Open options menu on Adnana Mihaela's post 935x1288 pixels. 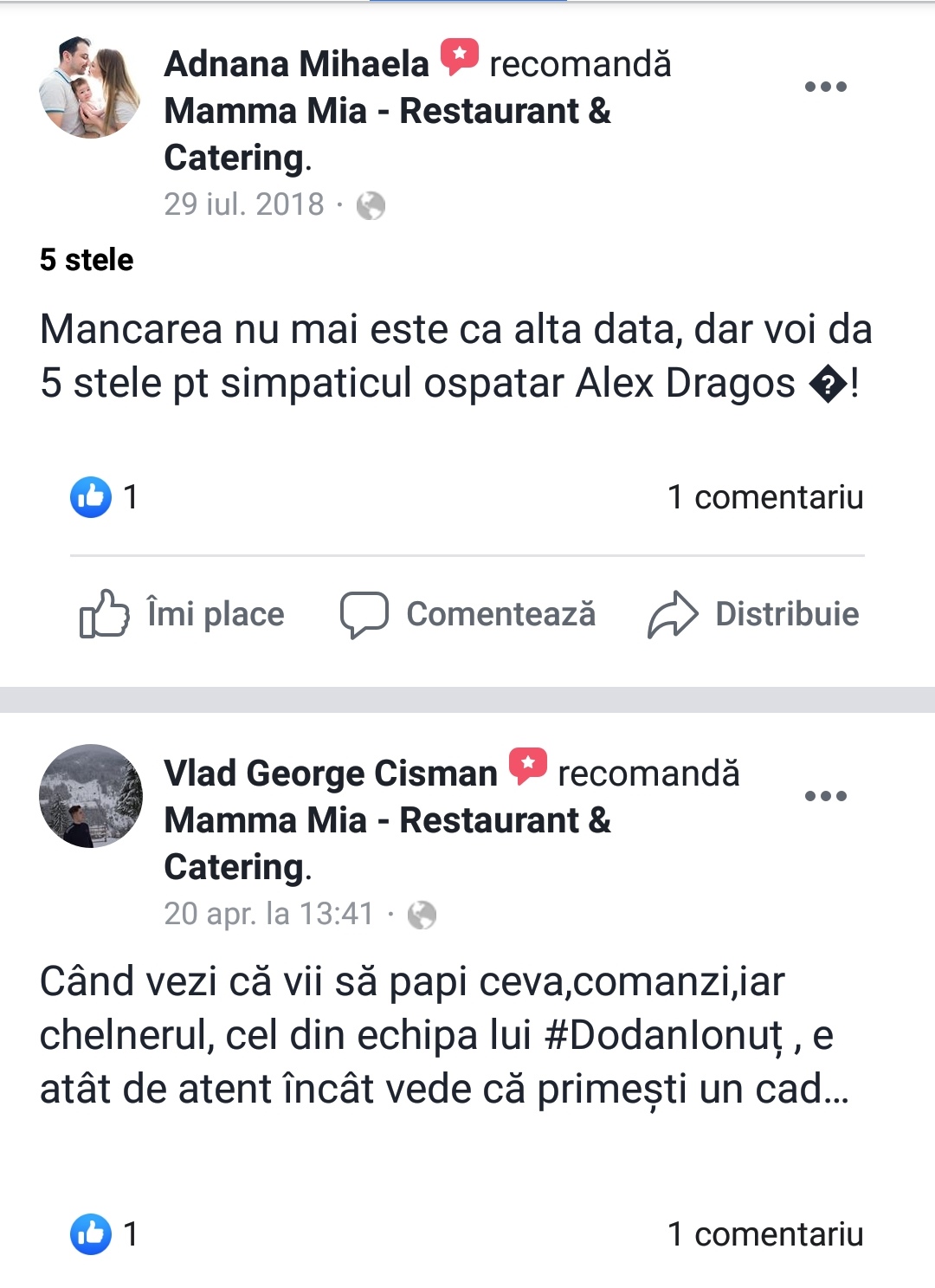tap(825, 87)
